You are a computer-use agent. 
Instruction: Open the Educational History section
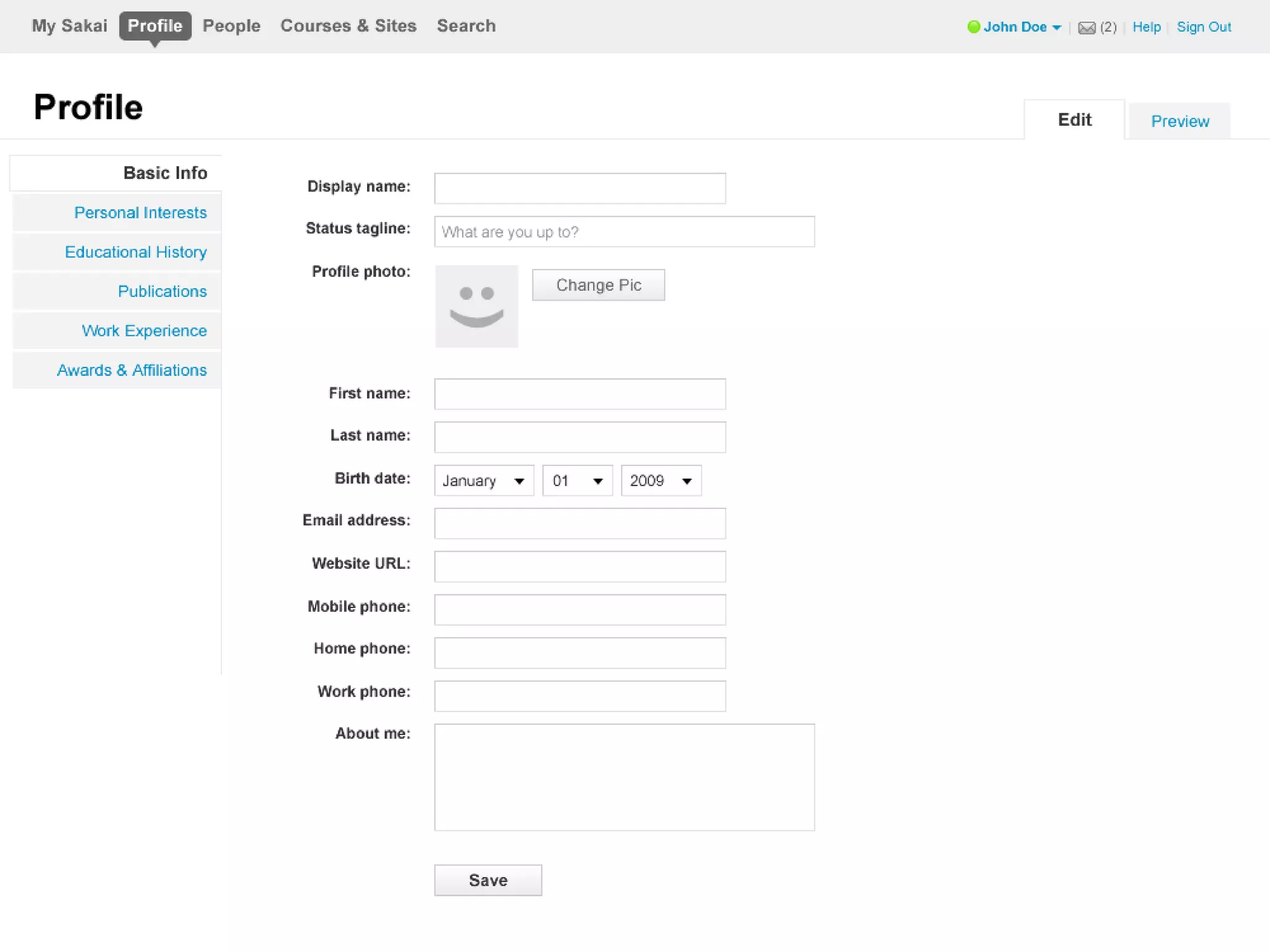(x=136, y=252)
